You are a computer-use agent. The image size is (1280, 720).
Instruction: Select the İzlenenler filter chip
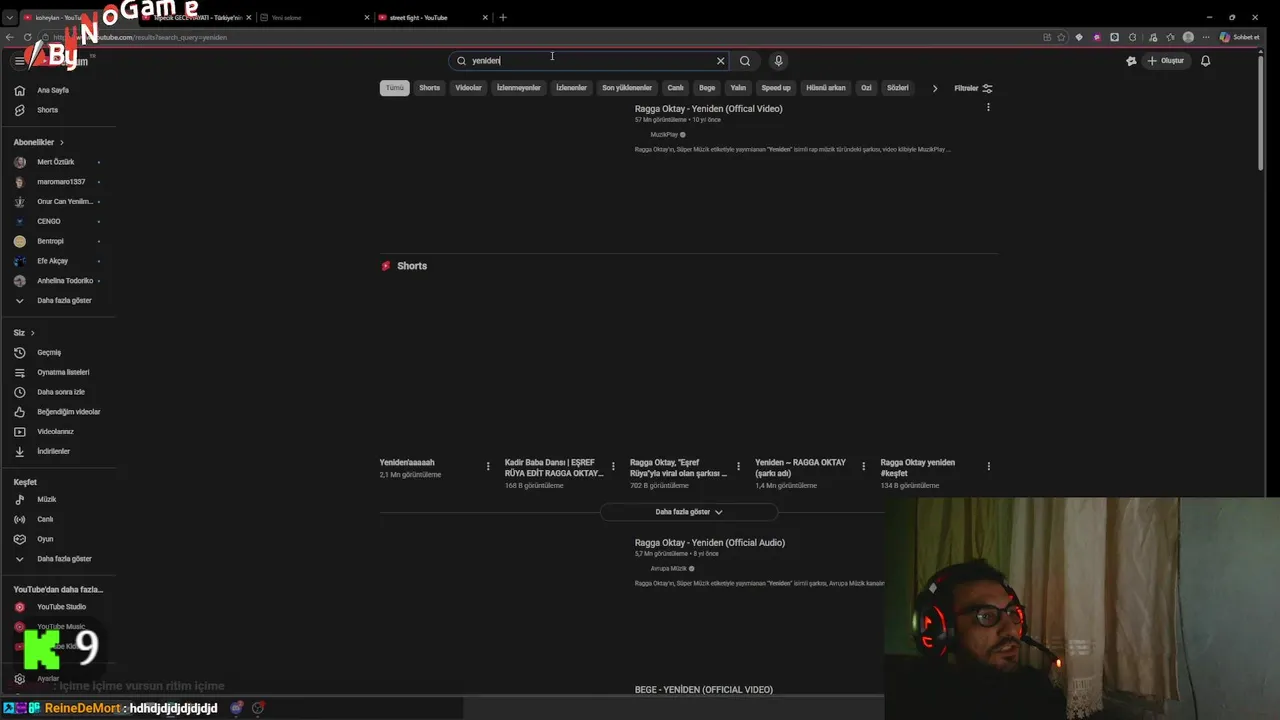coord(571,88)
